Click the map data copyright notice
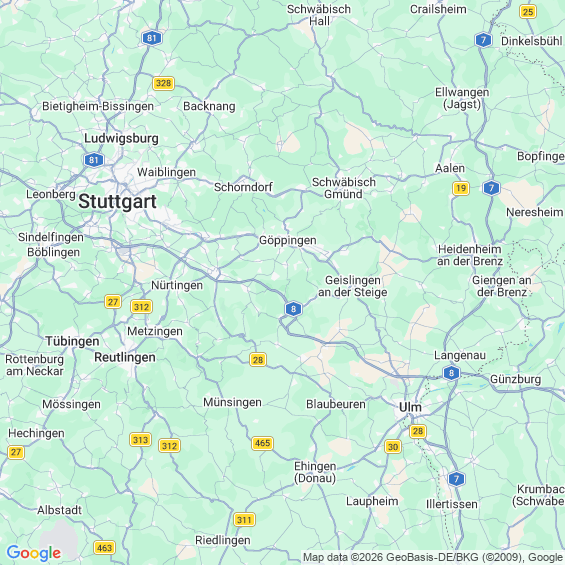The image size is (565, 565). click(433, 558)
